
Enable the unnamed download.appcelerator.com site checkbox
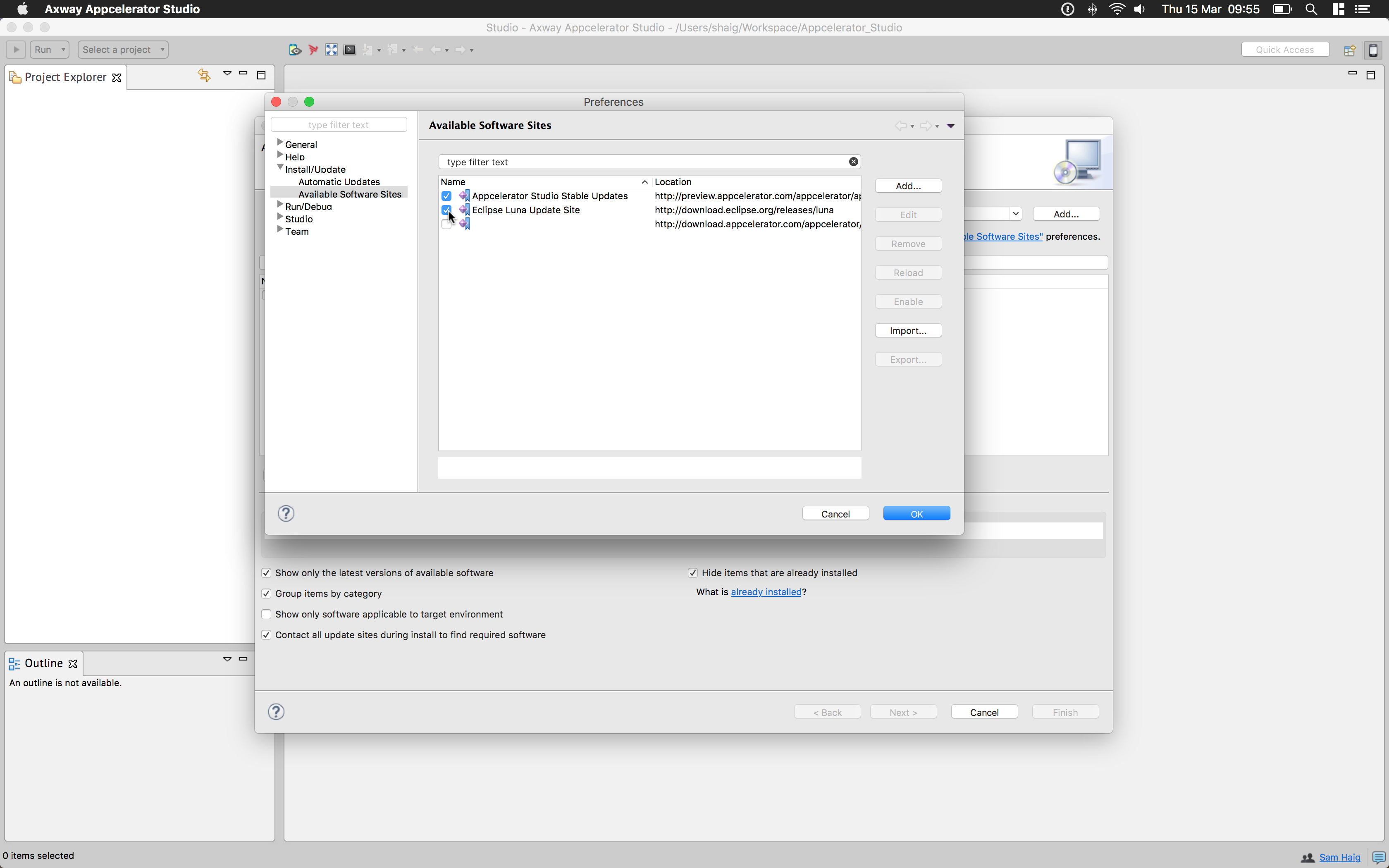point(446,224)
